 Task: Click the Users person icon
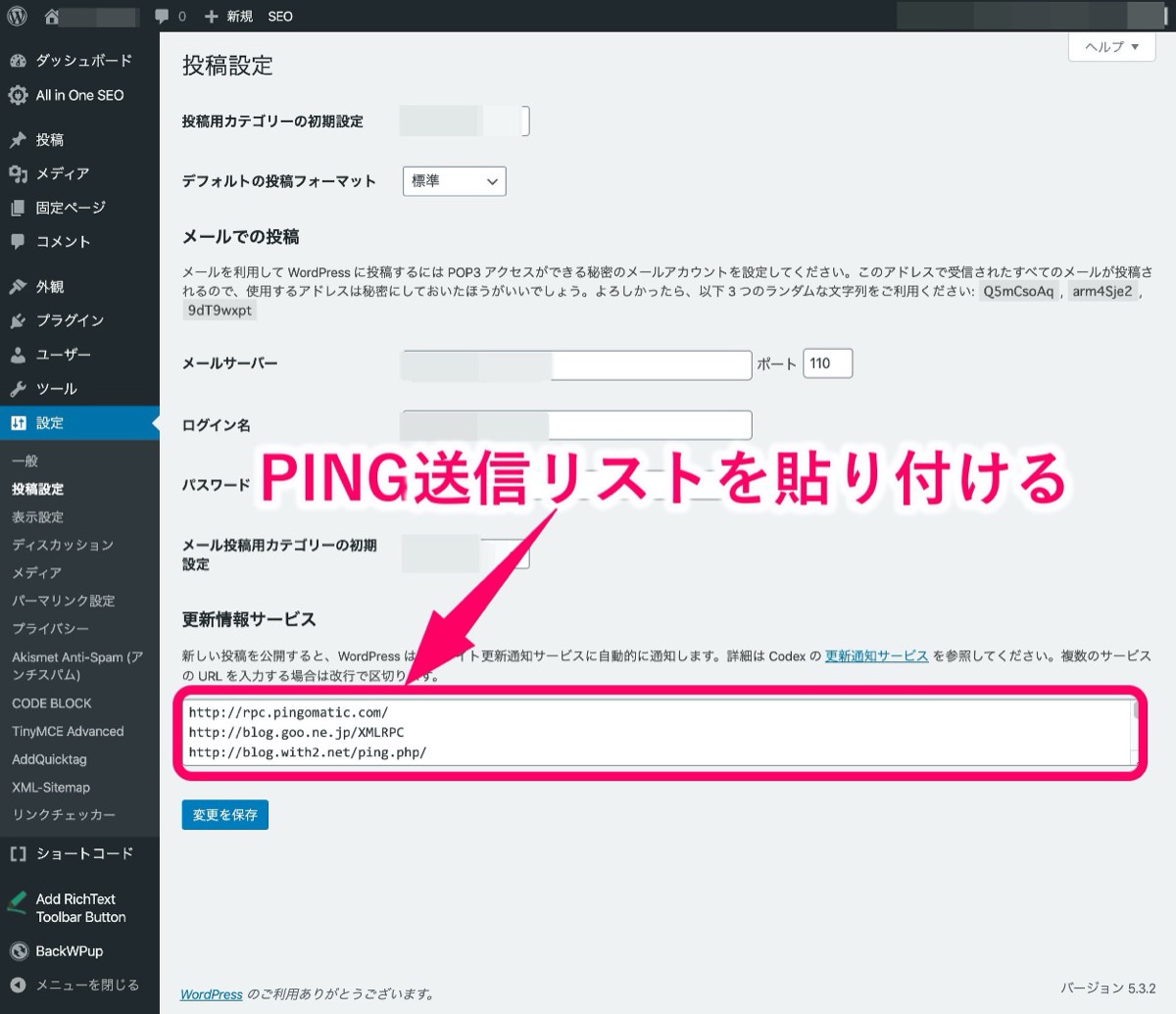[x=18, y=355]
